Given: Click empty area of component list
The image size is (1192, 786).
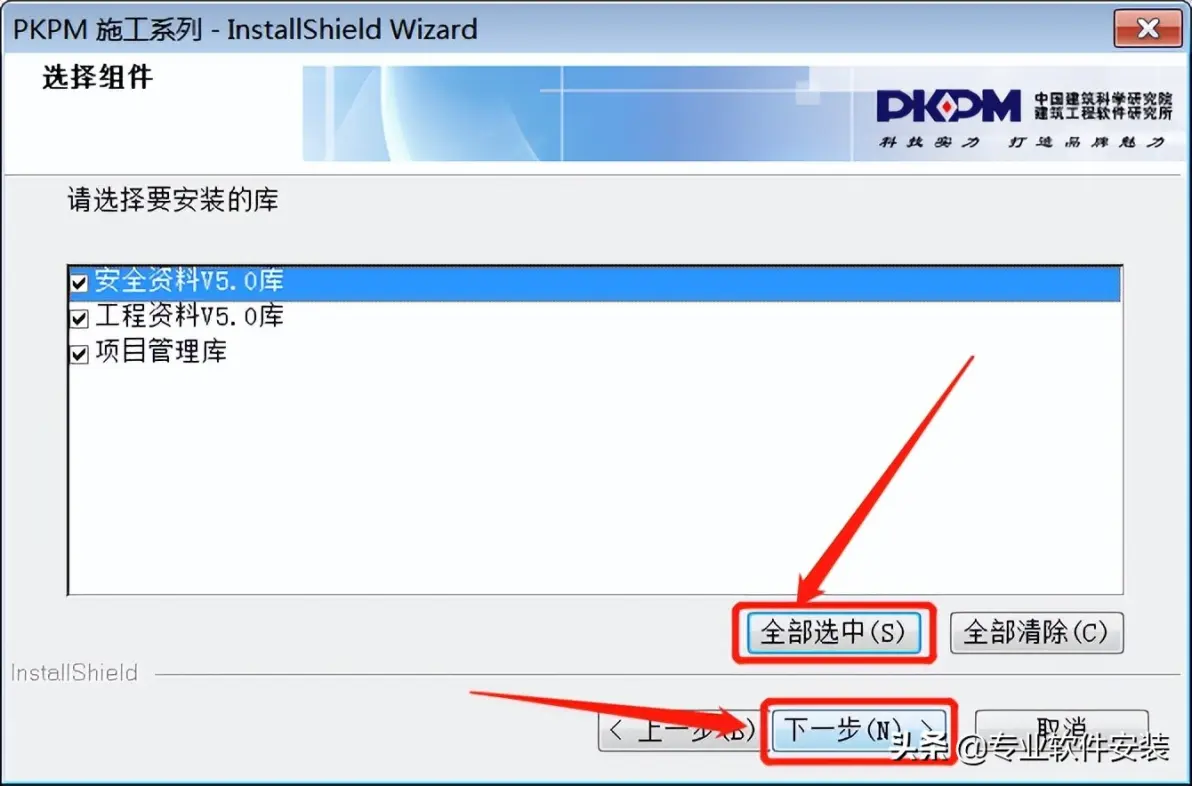Looking at the screenshot, I should pos(594,479).
